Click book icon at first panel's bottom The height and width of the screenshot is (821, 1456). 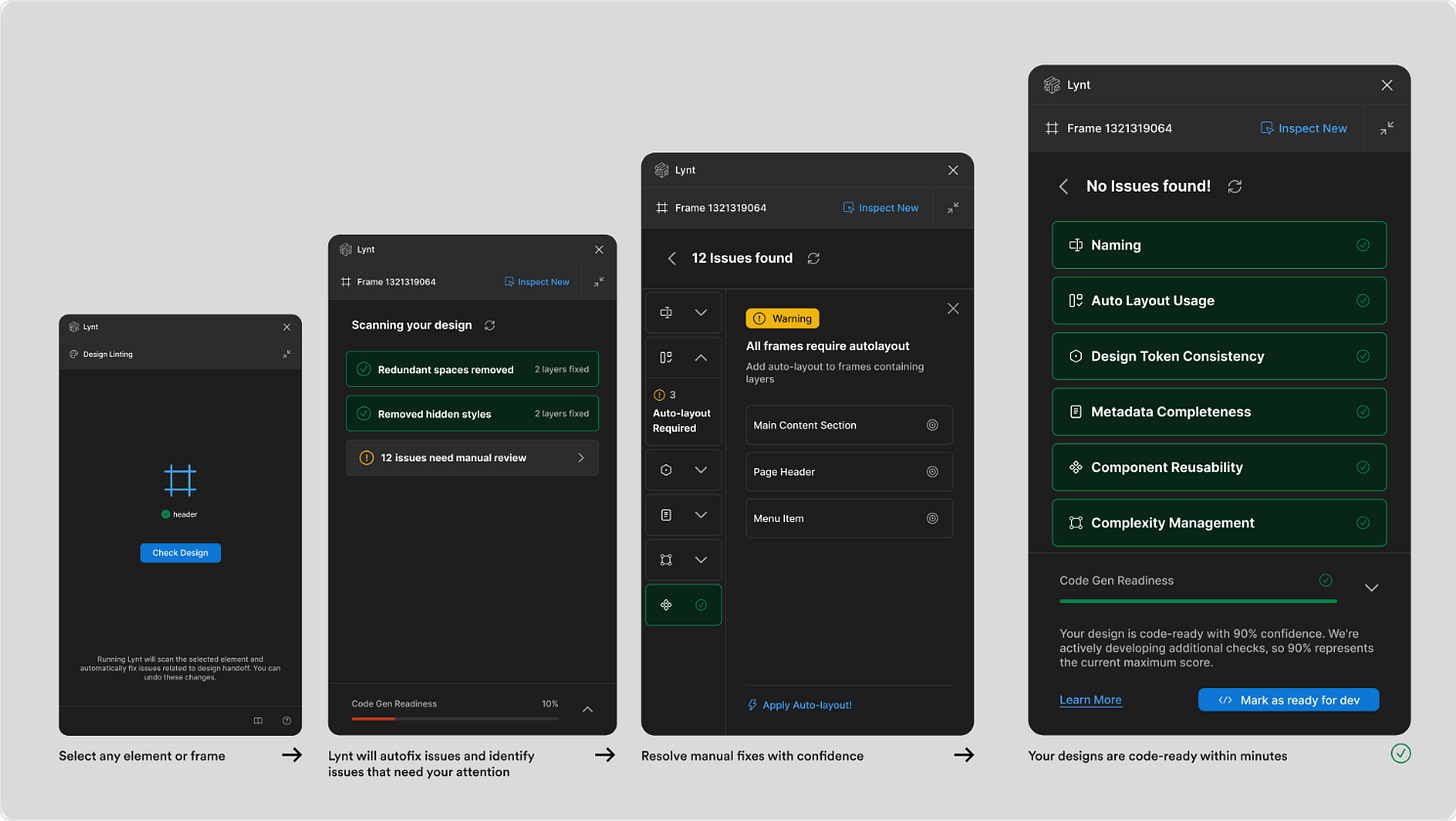(258, 720)
